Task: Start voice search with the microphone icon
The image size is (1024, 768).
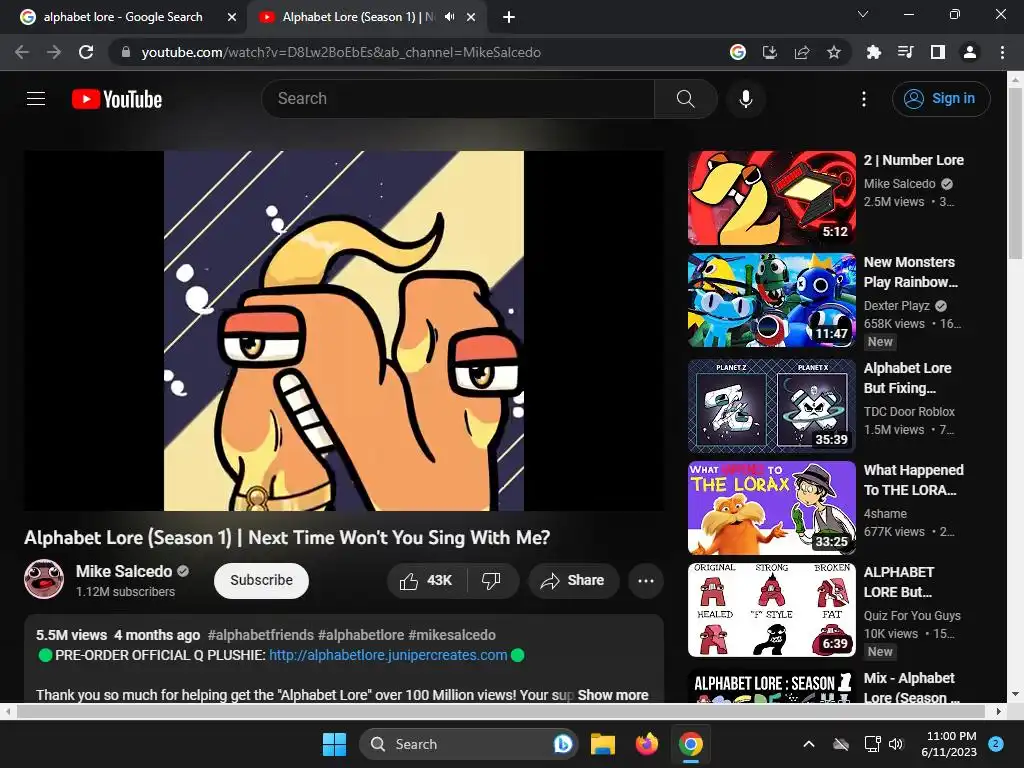Action: point(745,99)
